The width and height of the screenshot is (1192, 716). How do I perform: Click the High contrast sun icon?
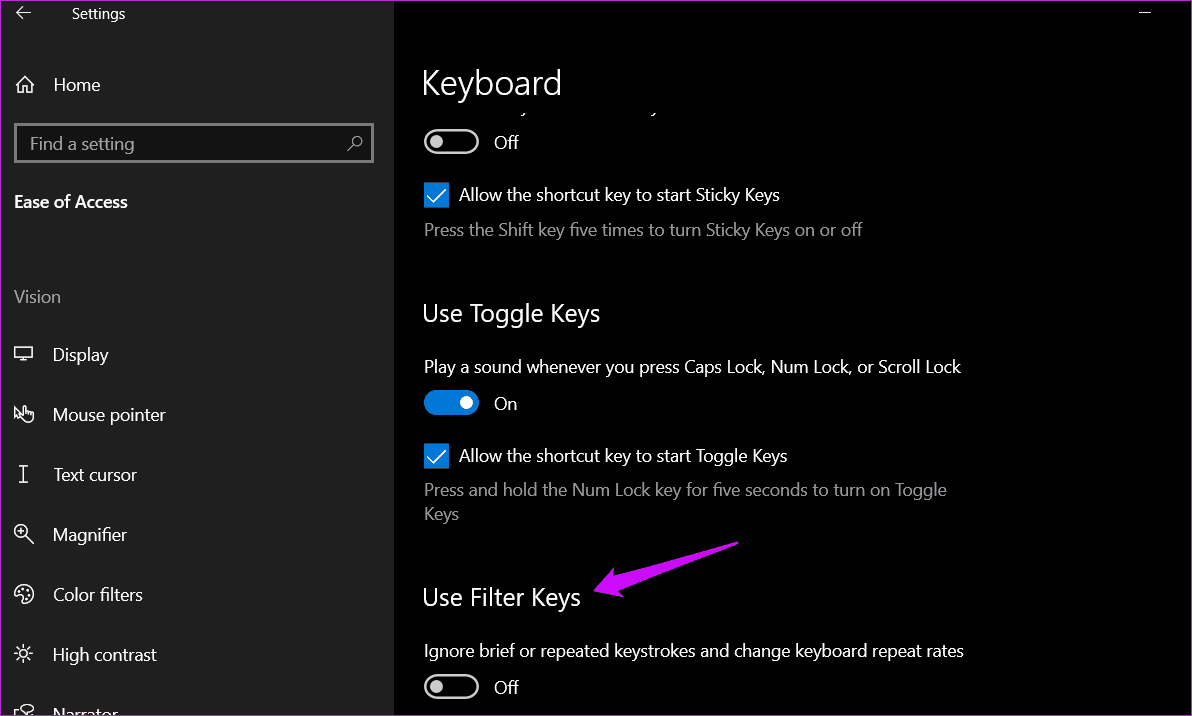click(24, 654)
